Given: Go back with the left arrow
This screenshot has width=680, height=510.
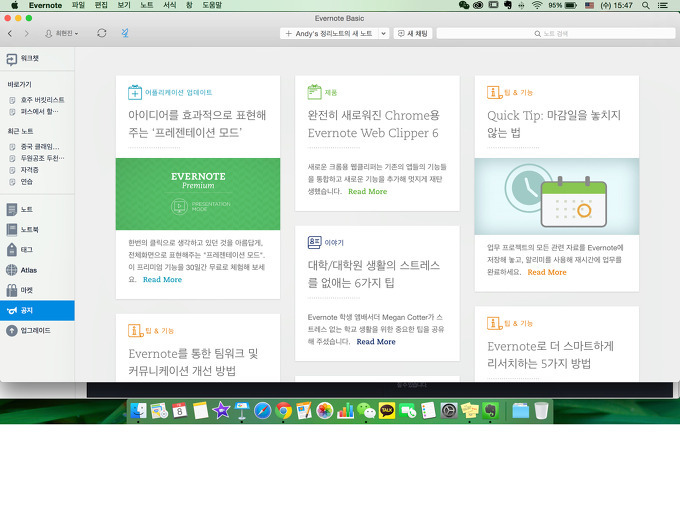Looking at the screenshot, I should [10, 33].
